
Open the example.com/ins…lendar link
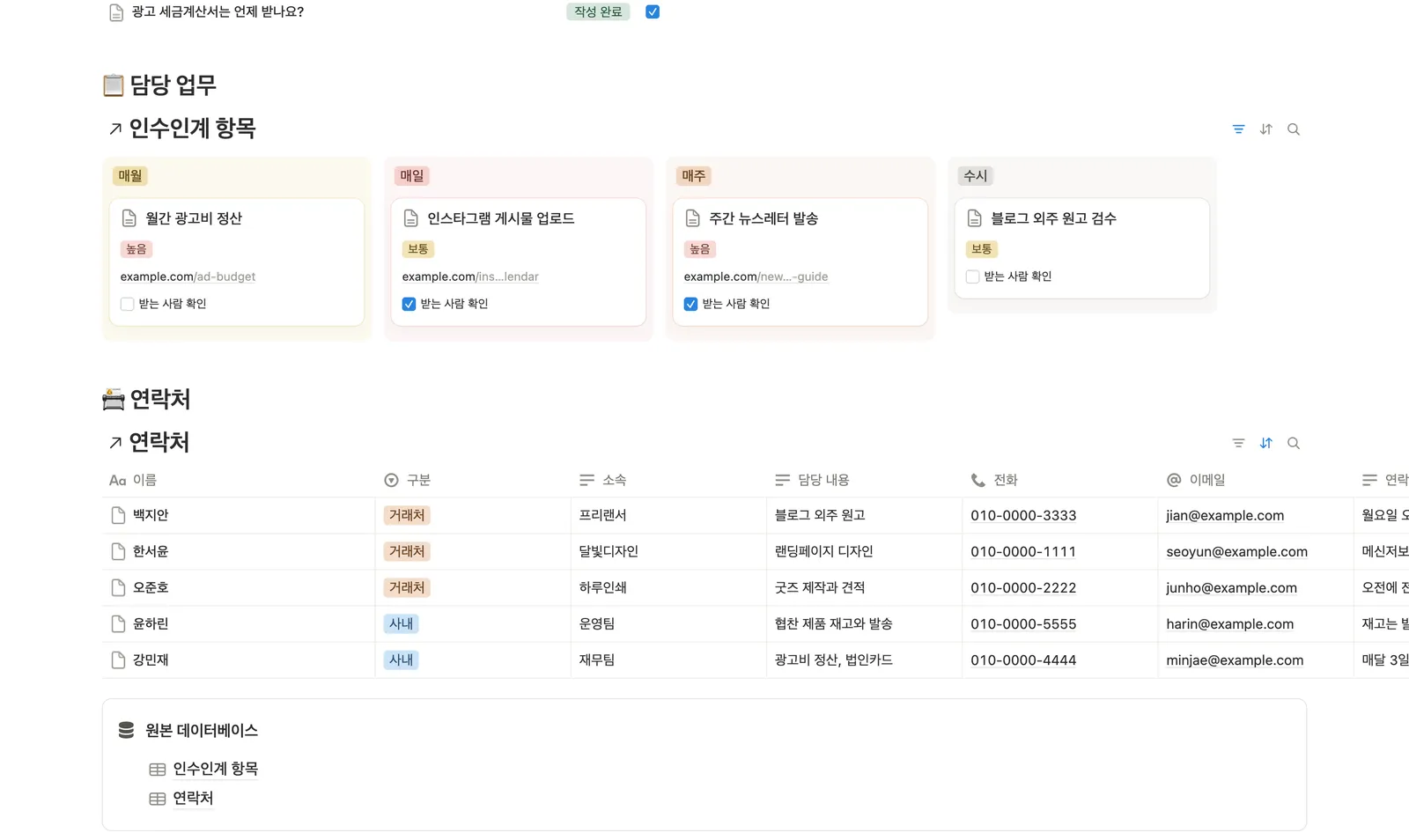click(470, 276)
